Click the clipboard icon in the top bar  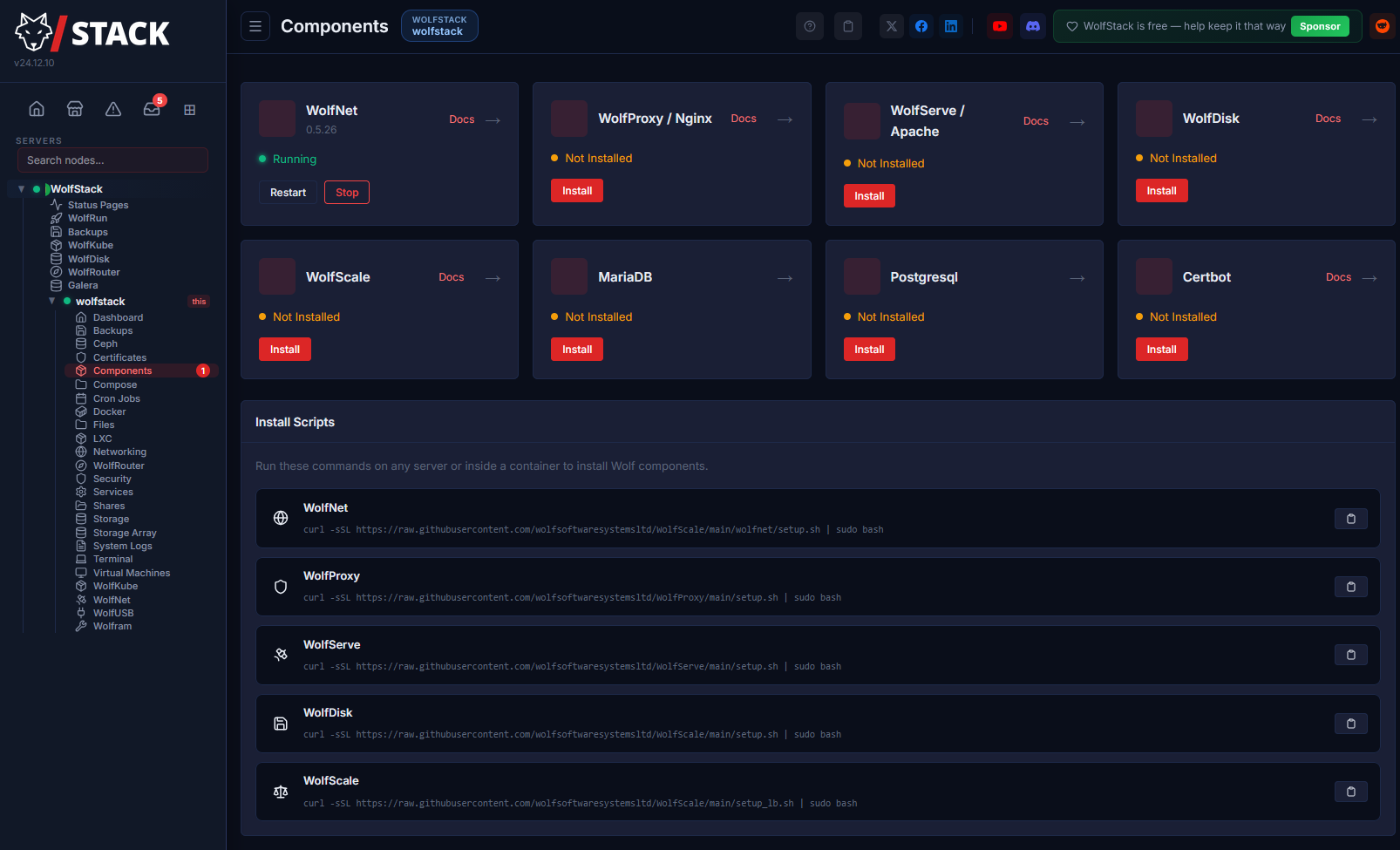click(x=848, y=26)
